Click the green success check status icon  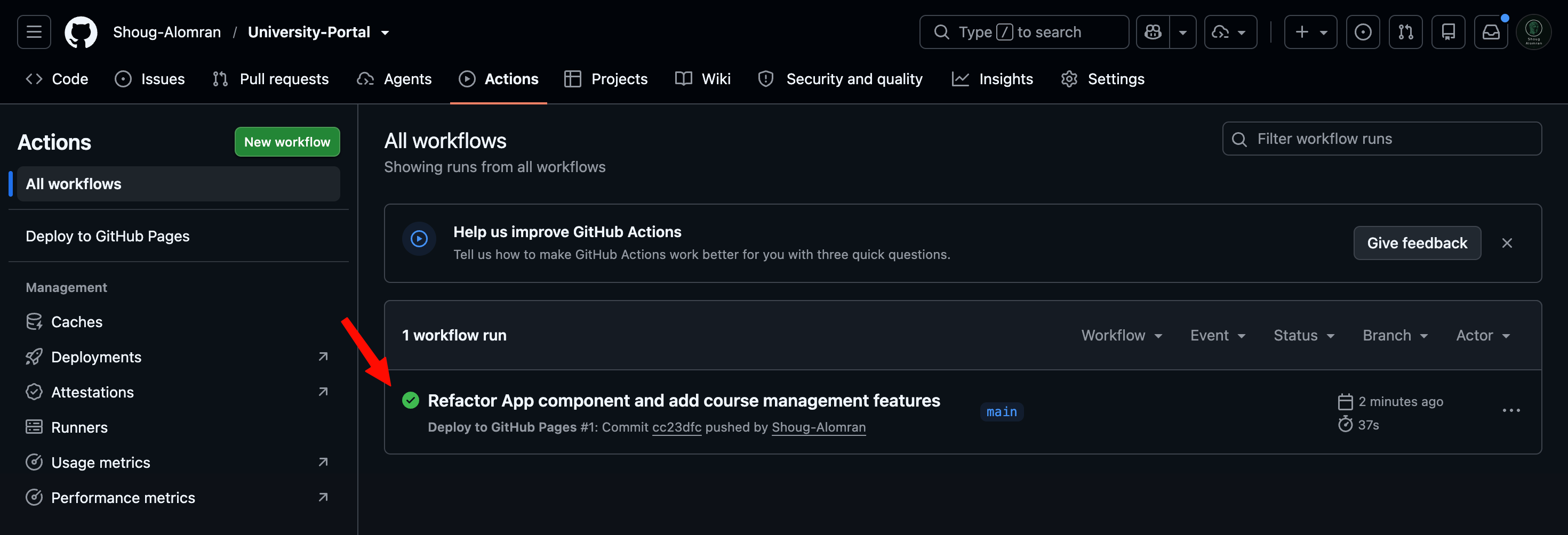(411, 400)
